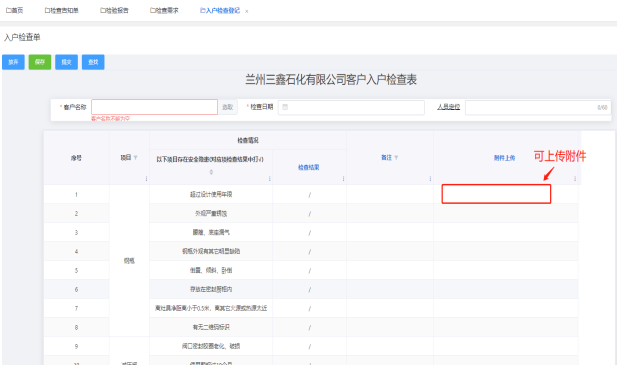Click the 查找 button
This screenshot has width=617, height=366.
click(93, 62)
